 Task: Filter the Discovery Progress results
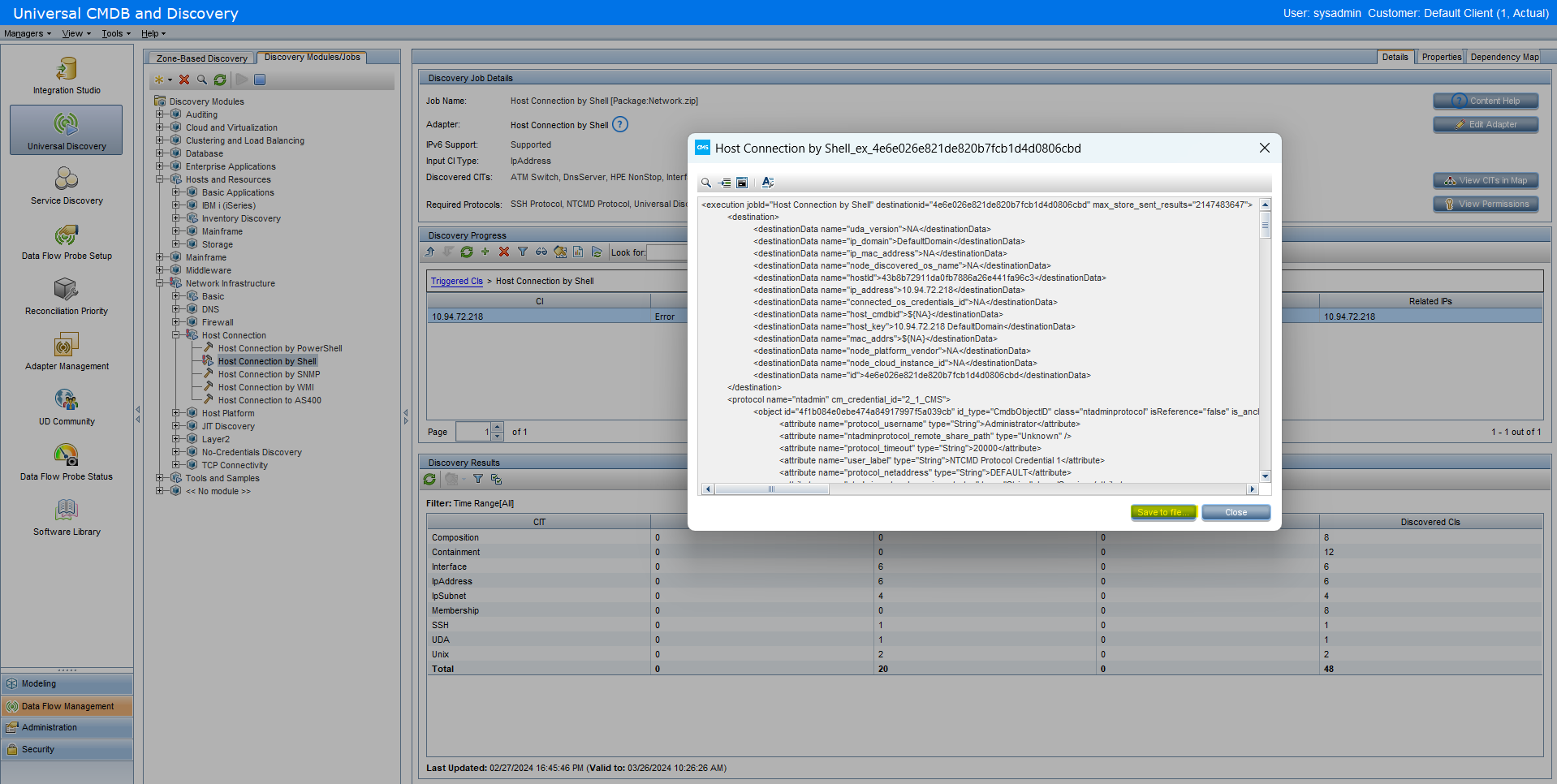(523, 252)
